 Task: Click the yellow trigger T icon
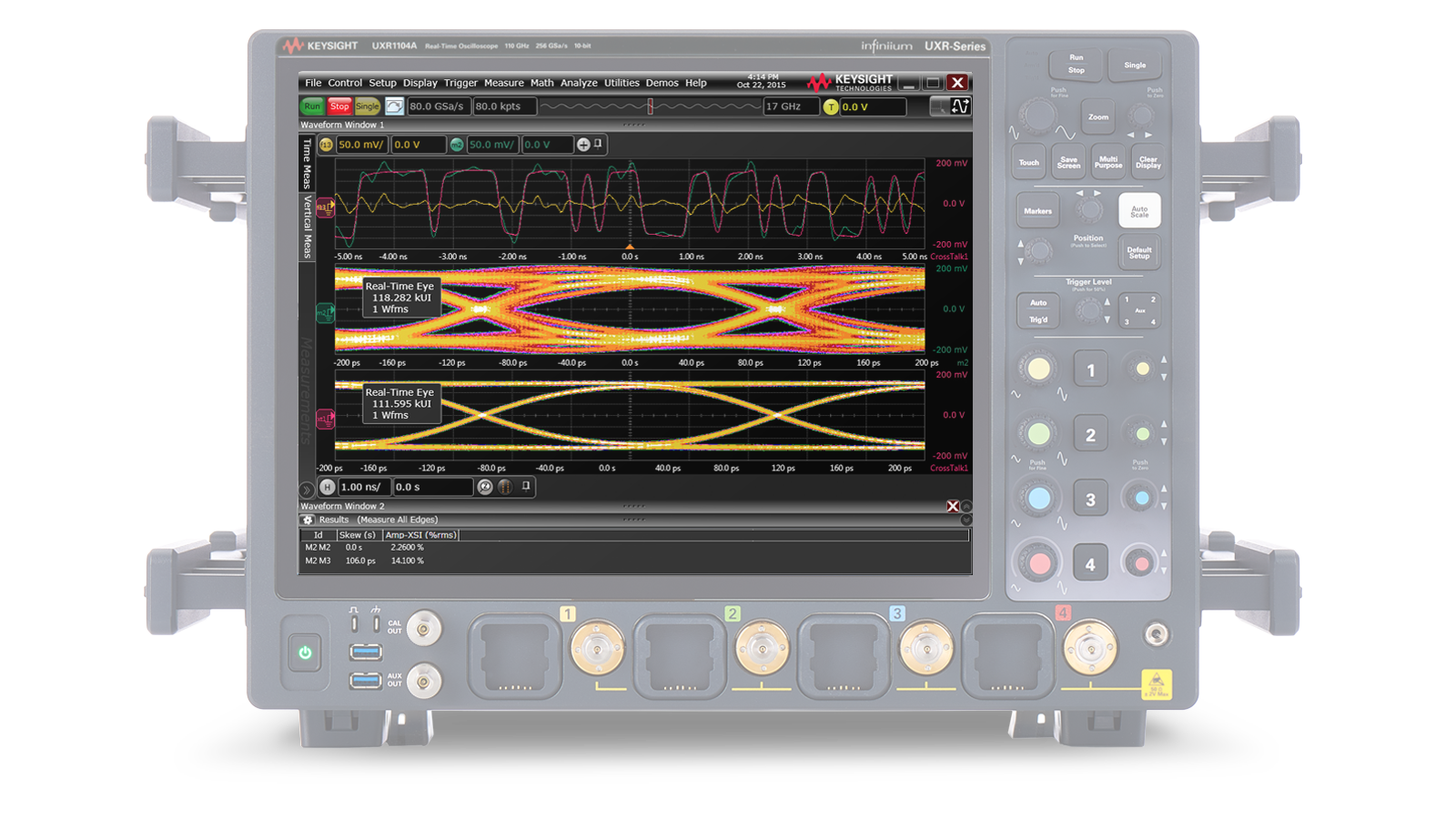coord(830,107)
